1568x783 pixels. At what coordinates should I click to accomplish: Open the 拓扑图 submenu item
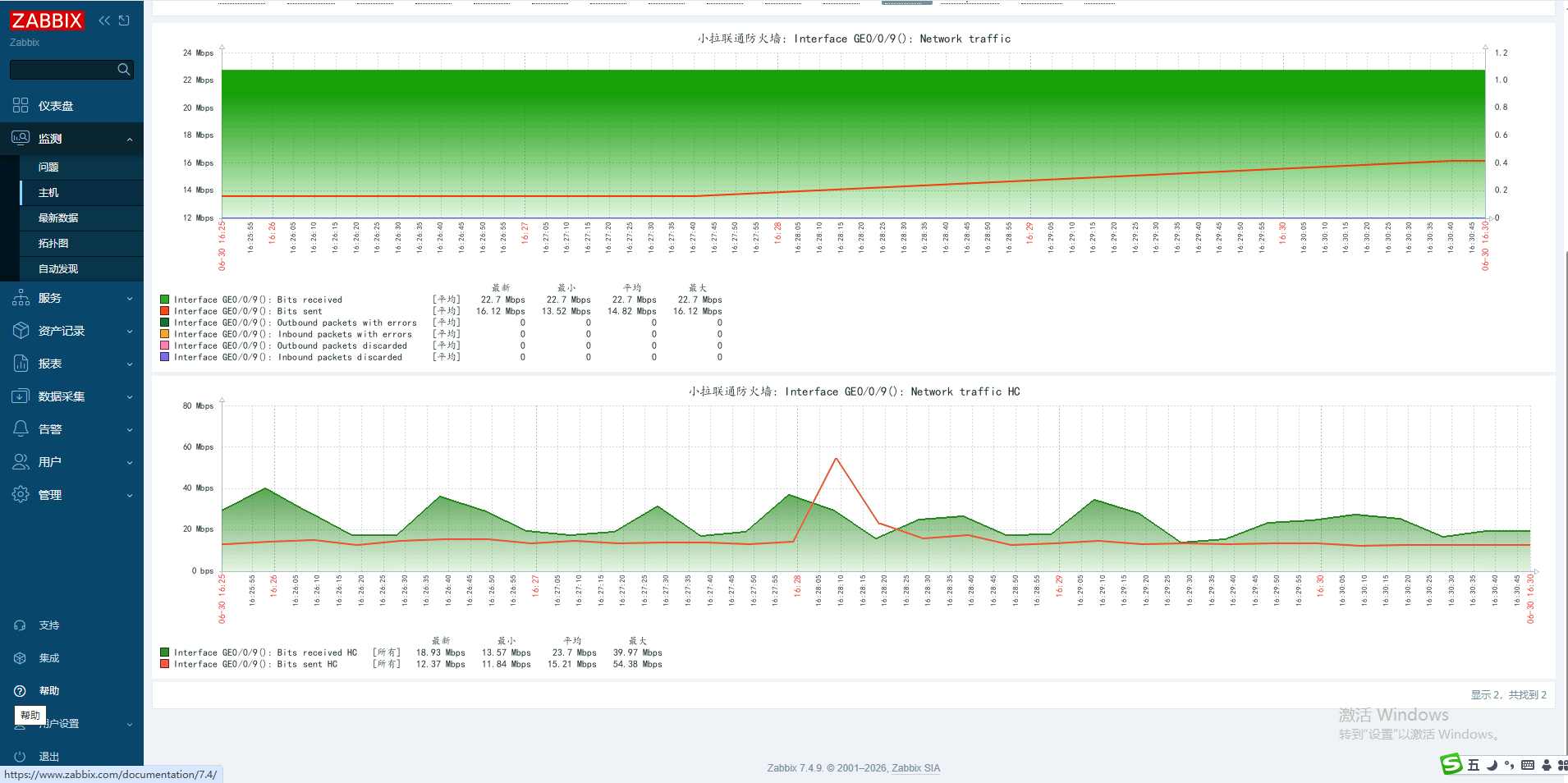(x=82, y=243)
